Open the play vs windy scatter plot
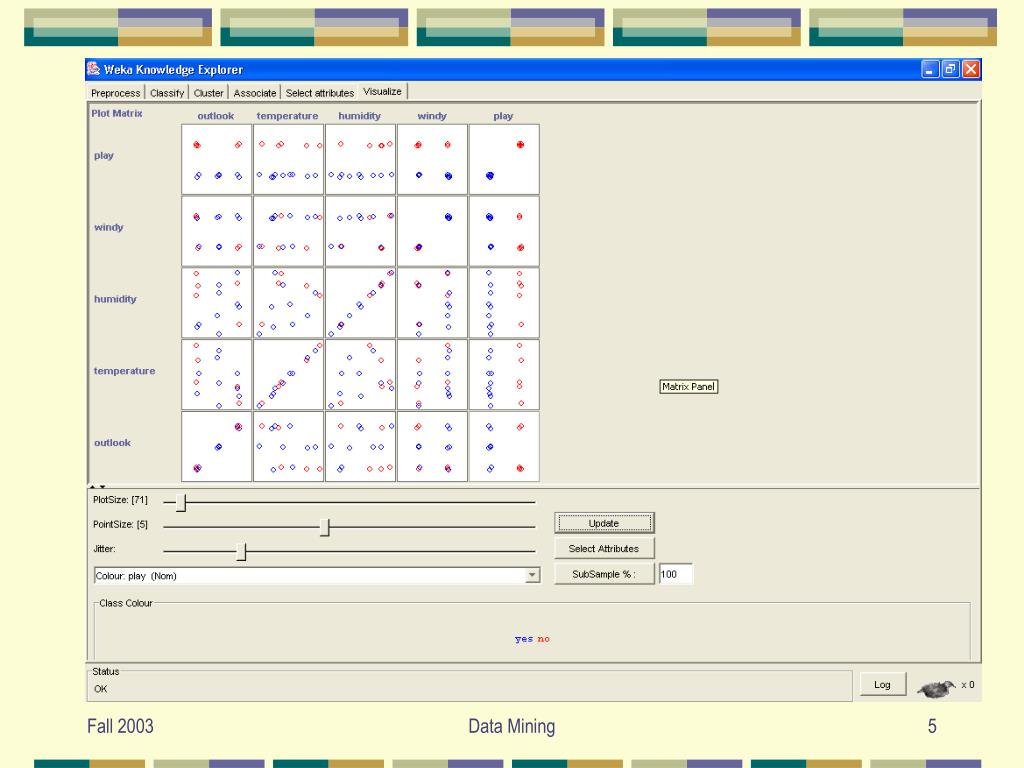This screenshot has height=768, width=1024. [432, 159]
